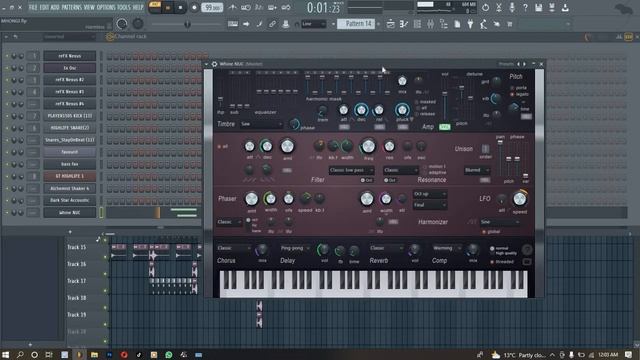Open the Mixer view icon
Screen dimensions: 640x360
point(430,24)
